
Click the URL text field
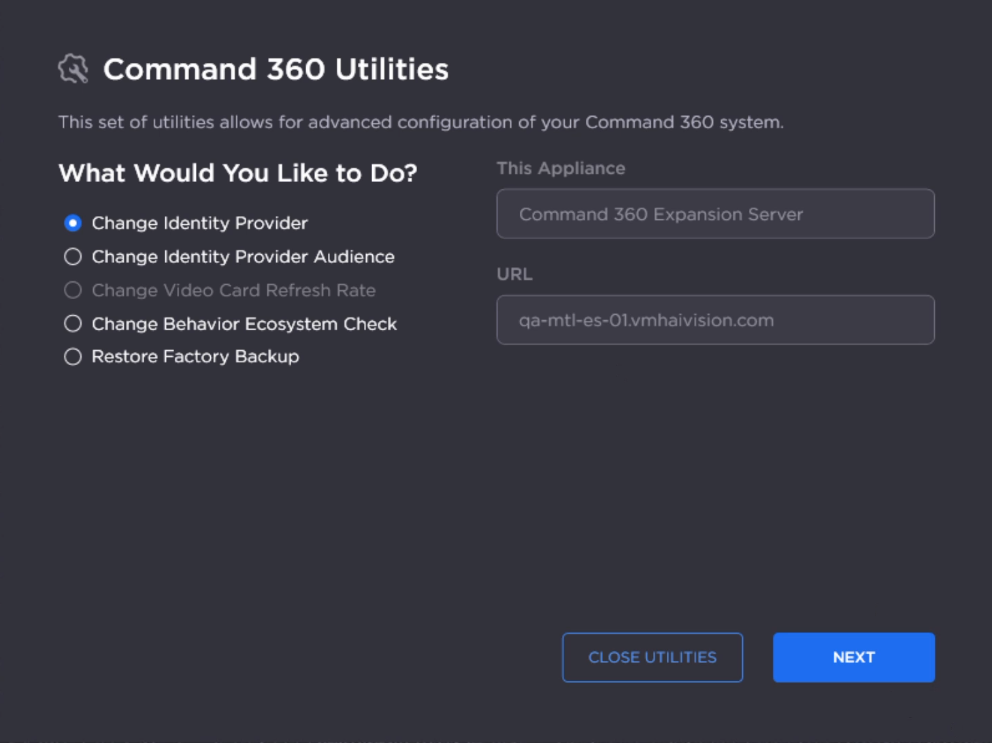point(714,320)
